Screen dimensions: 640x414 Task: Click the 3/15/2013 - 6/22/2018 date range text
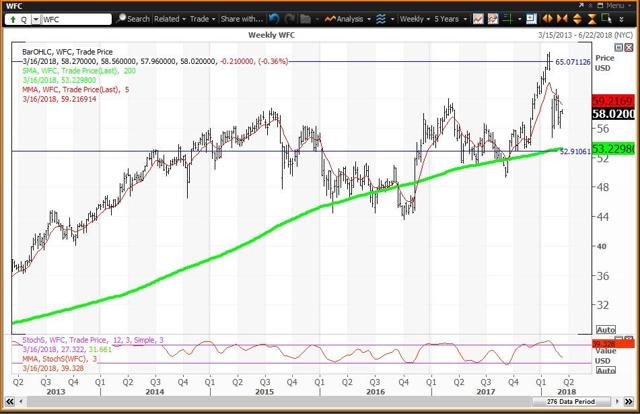[x=585, y=35]
